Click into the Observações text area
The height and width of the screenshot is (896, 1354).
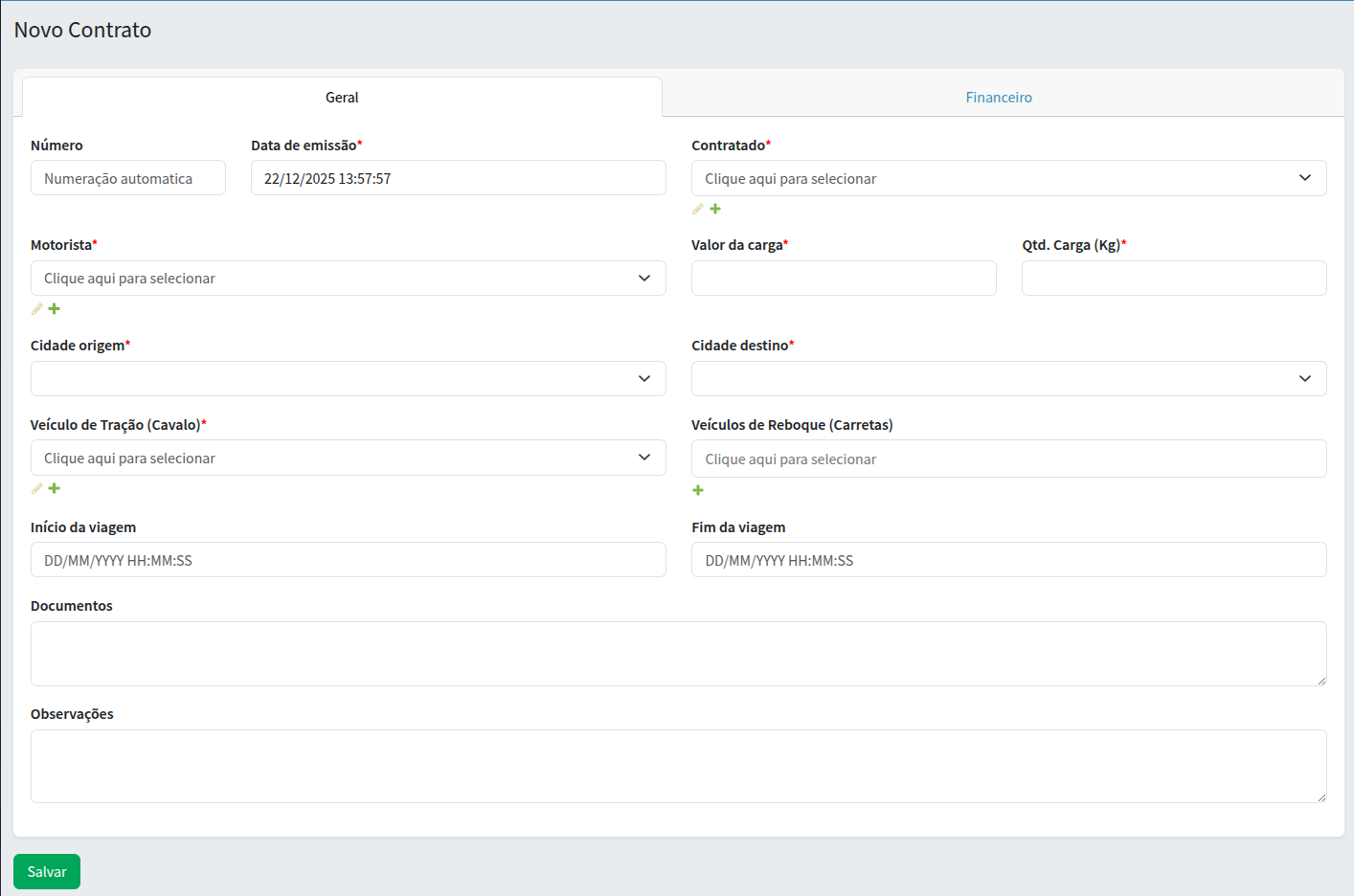pyautogui.click(x=678, y=766)
